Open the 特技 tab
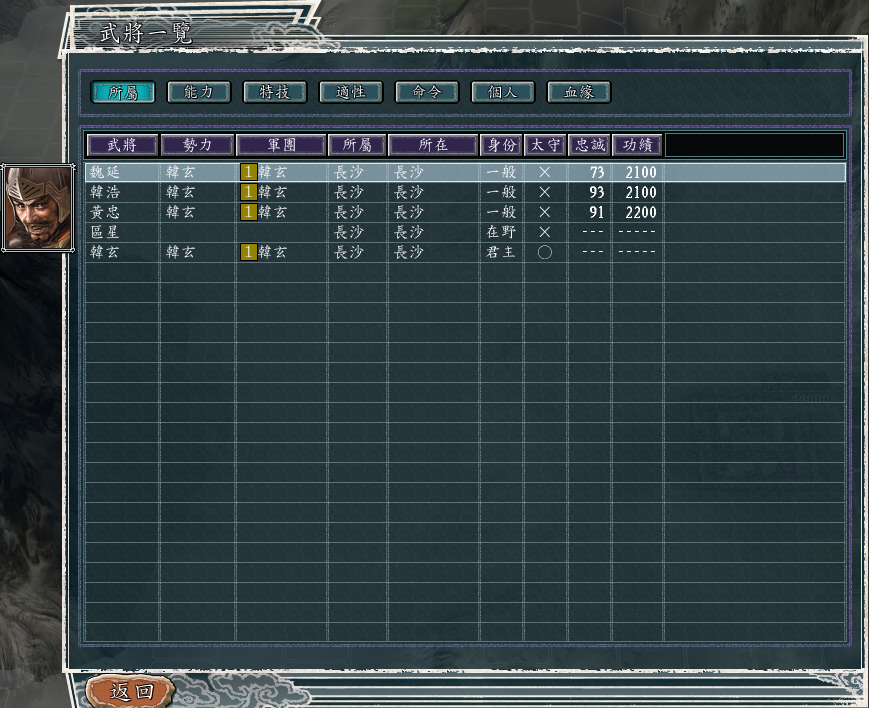The image size is (869, 708). (275, 92)
